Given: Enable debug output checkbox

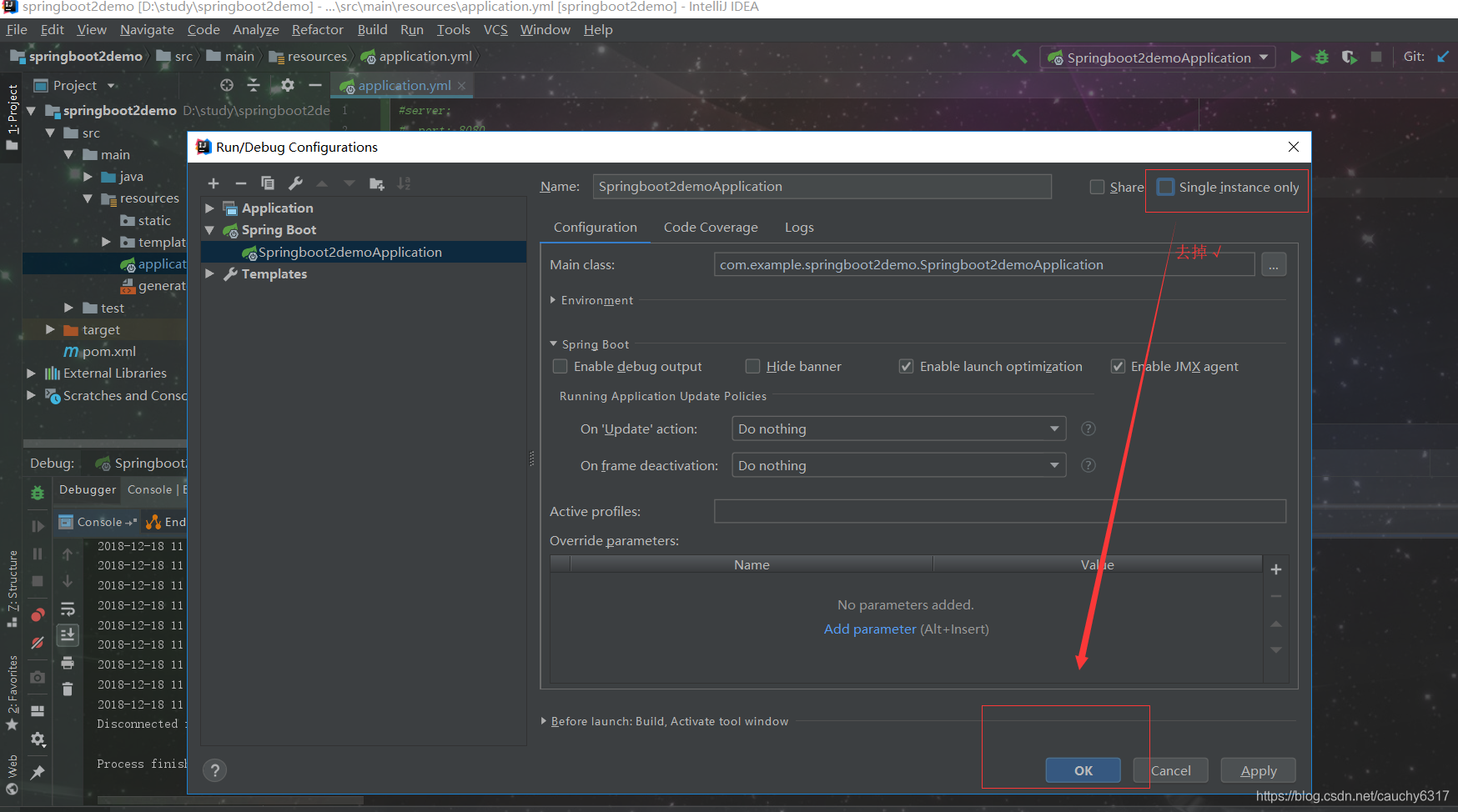Looking at the screenshot, I should (561, 366).
